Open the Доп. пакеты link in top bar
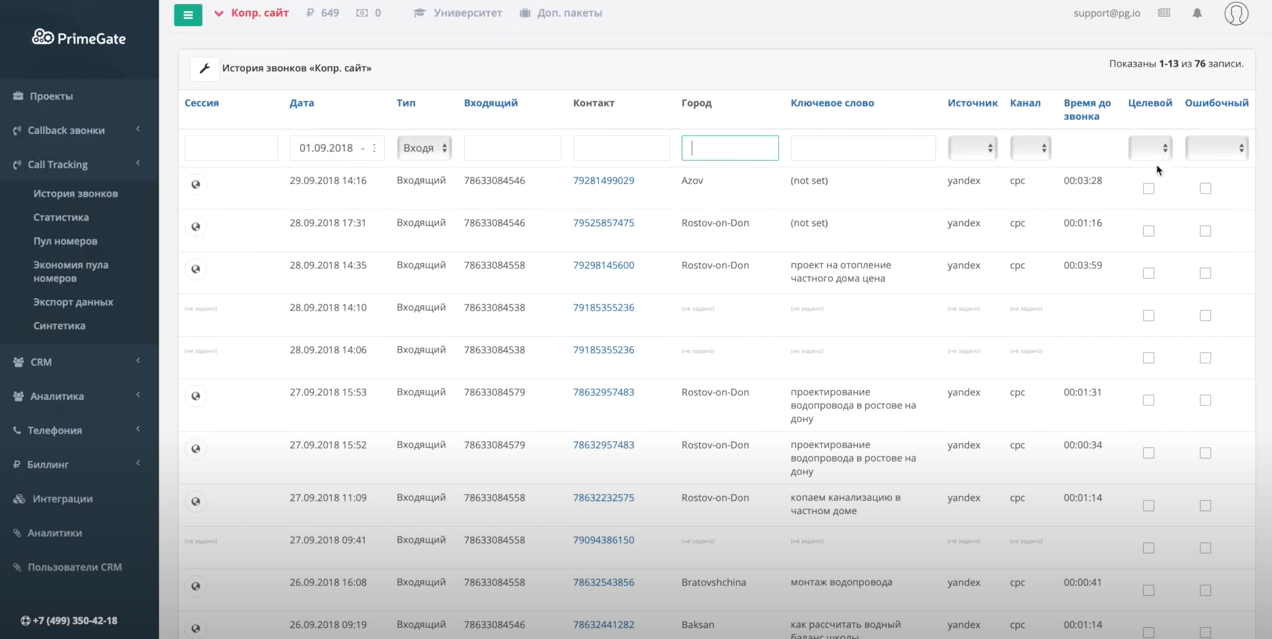 point(561,13)
